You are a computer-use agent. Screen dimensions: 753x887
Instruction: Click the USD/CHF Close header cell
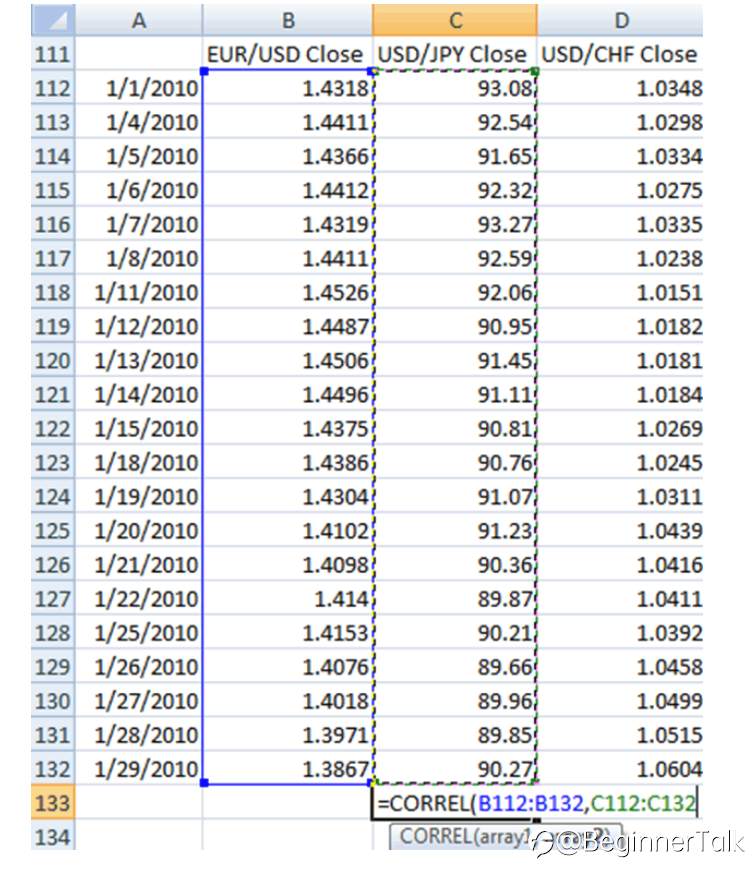coord(620,54)
